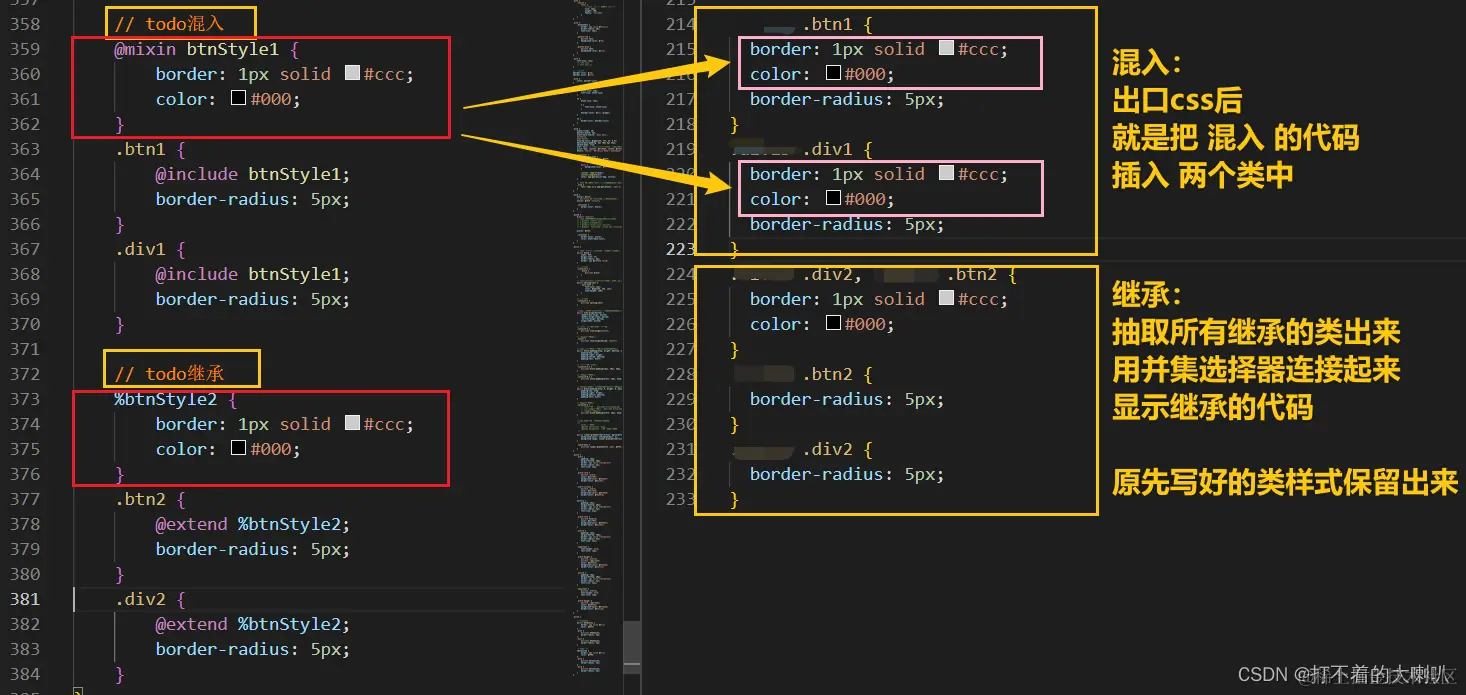
Task: Open the #ccc swatch picker on line 374
Action: click(352, 423)
